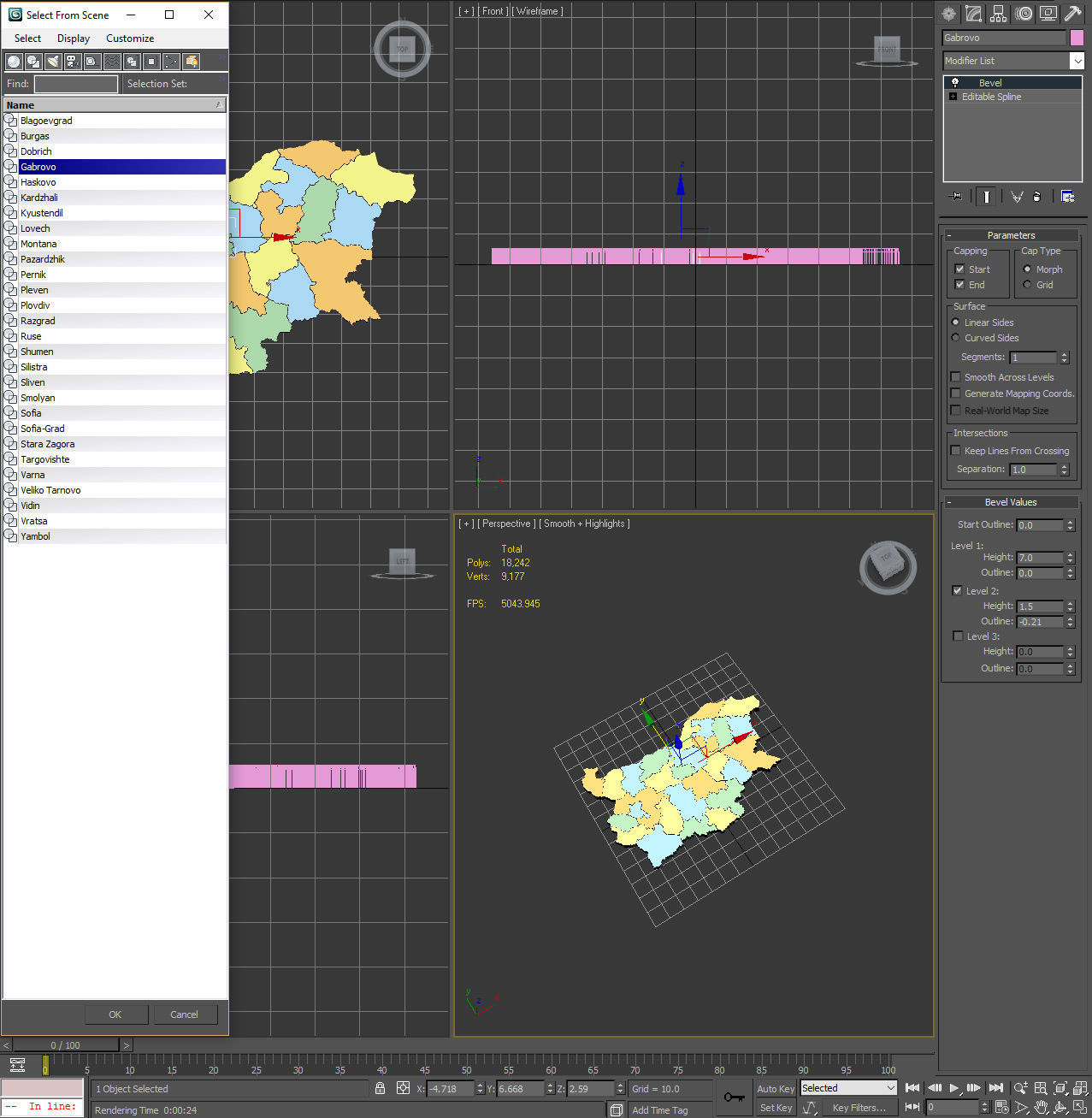
Task: Toggle the selection lock padlock icon
Action: 380,1088
